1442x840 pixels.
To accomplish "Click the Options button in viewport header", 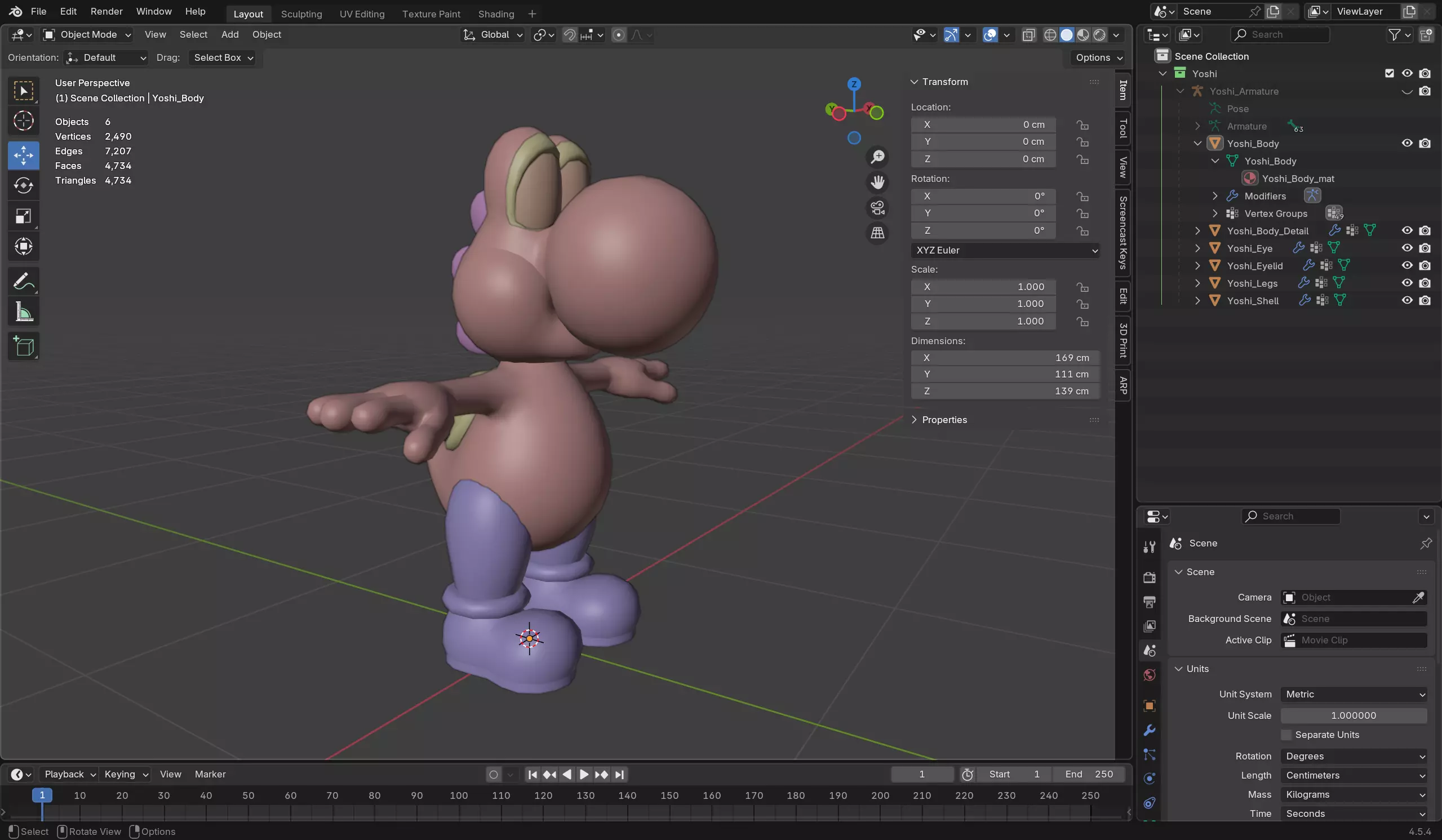I will coord(1098,57).
